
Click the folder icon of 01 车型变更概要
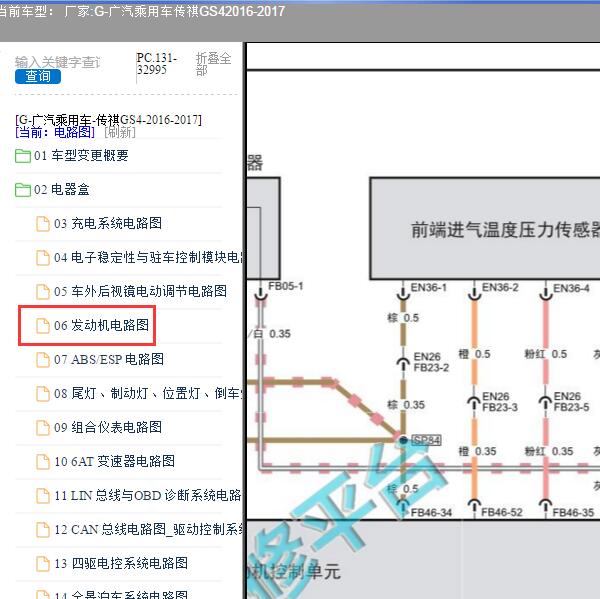(x=23, y=156)
